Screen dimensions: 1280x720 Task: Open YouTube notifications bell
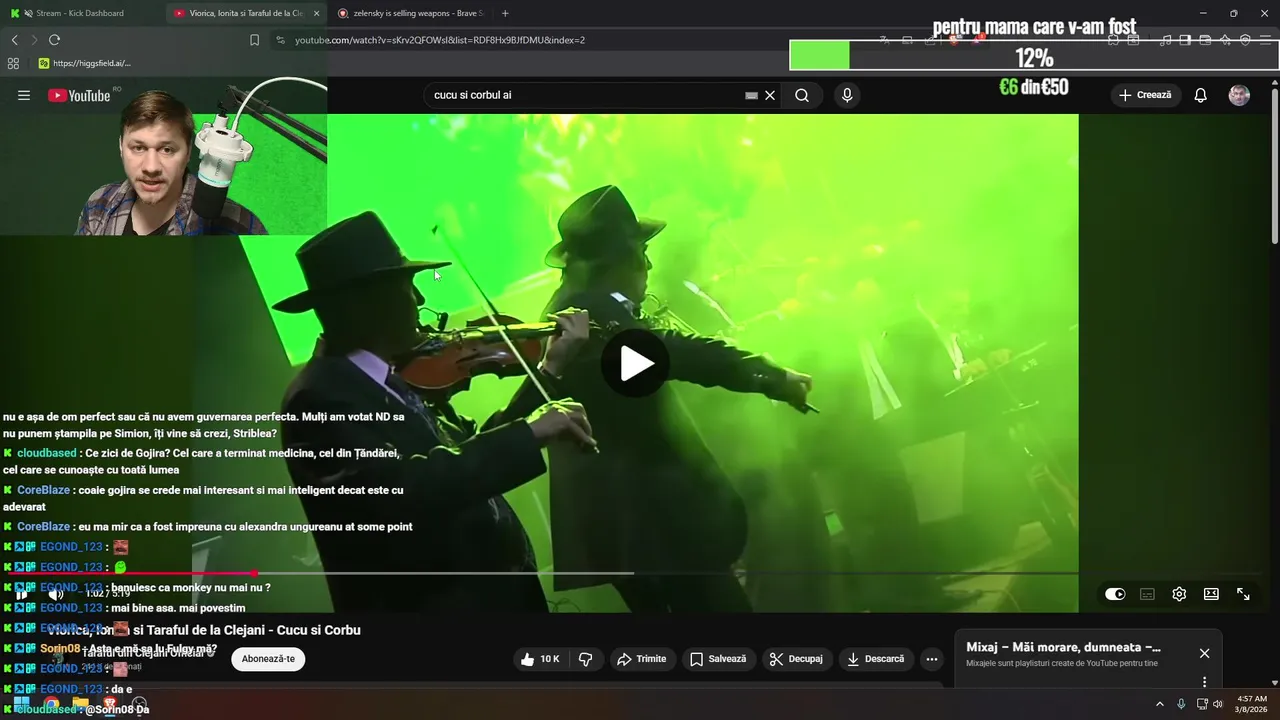click(x=1200, y=95)
